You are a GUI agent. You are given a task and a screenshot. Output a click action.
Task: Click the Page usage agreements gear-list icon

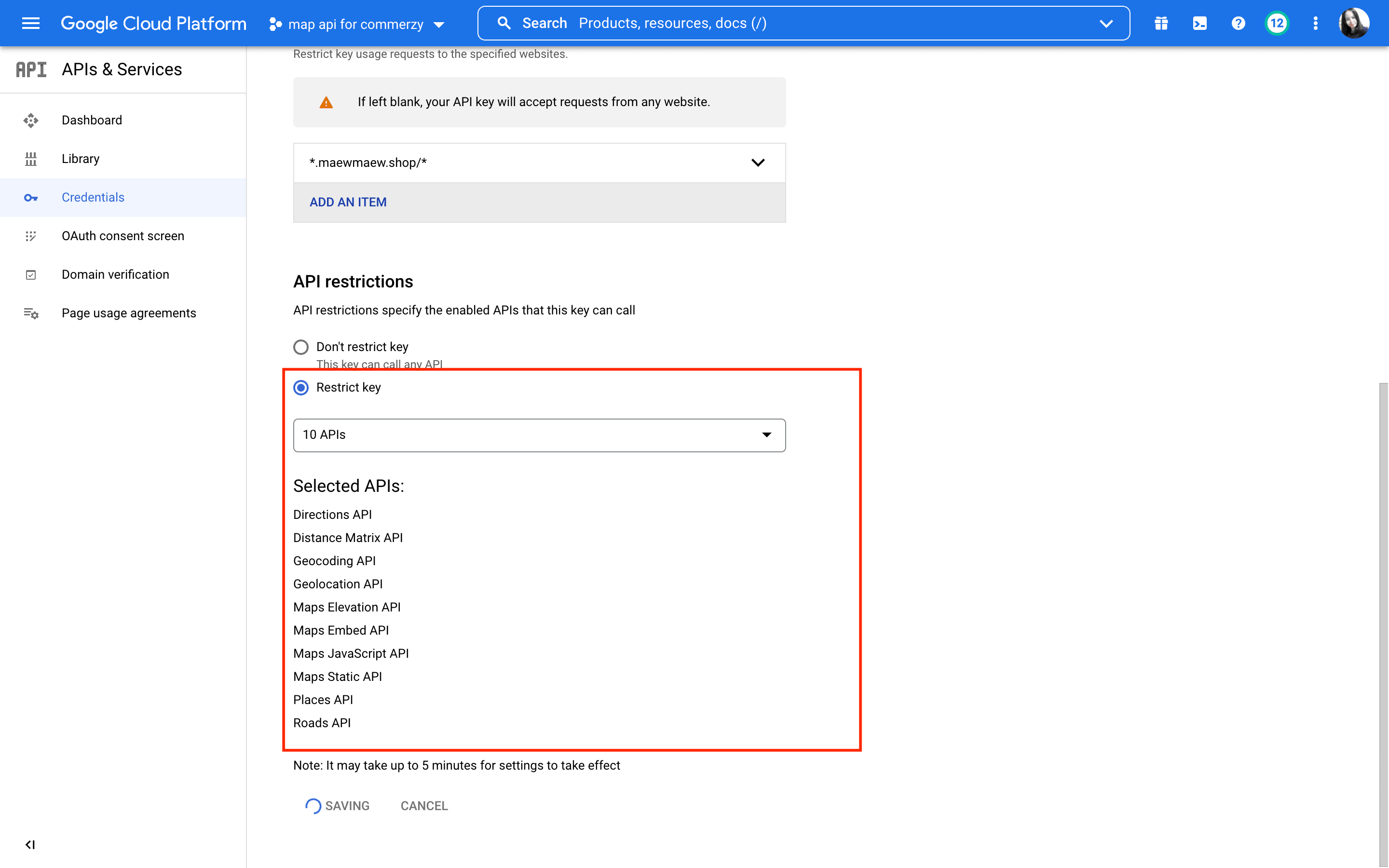pyautogui.click(x=31, y=313)
